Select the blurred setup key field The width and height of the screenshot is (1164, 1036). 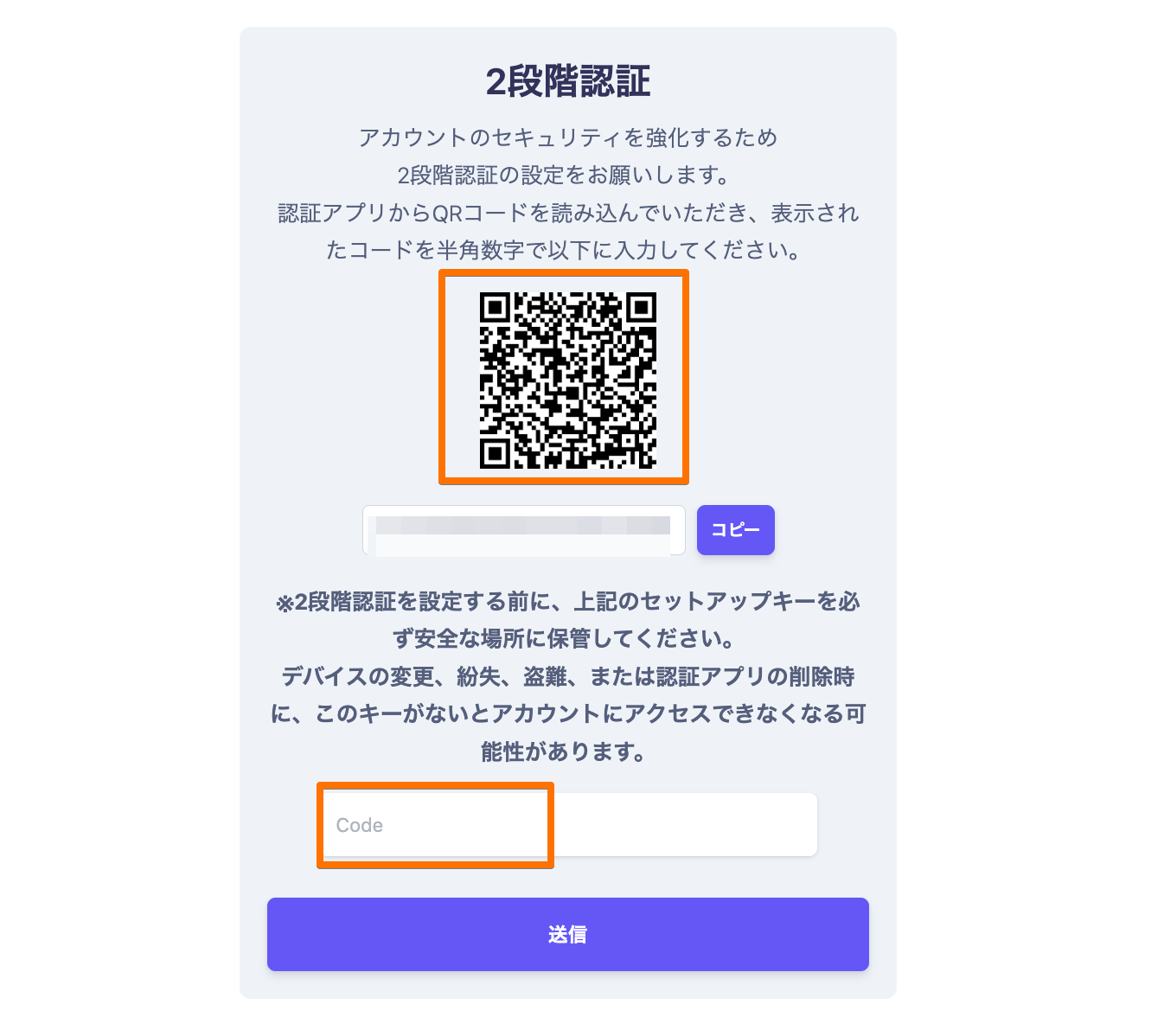click(524, 530)
